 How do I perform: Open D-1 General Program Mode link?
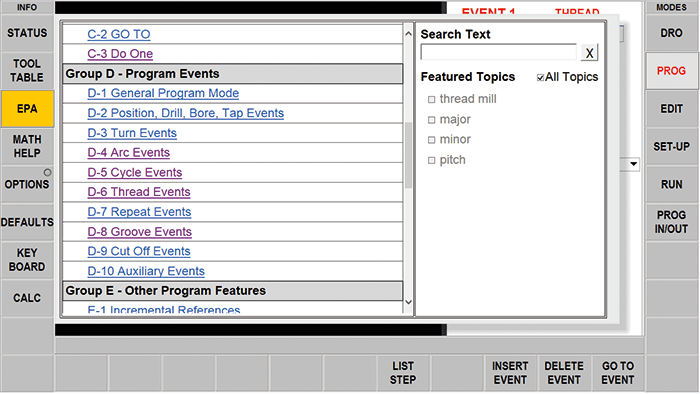(163, 93)
